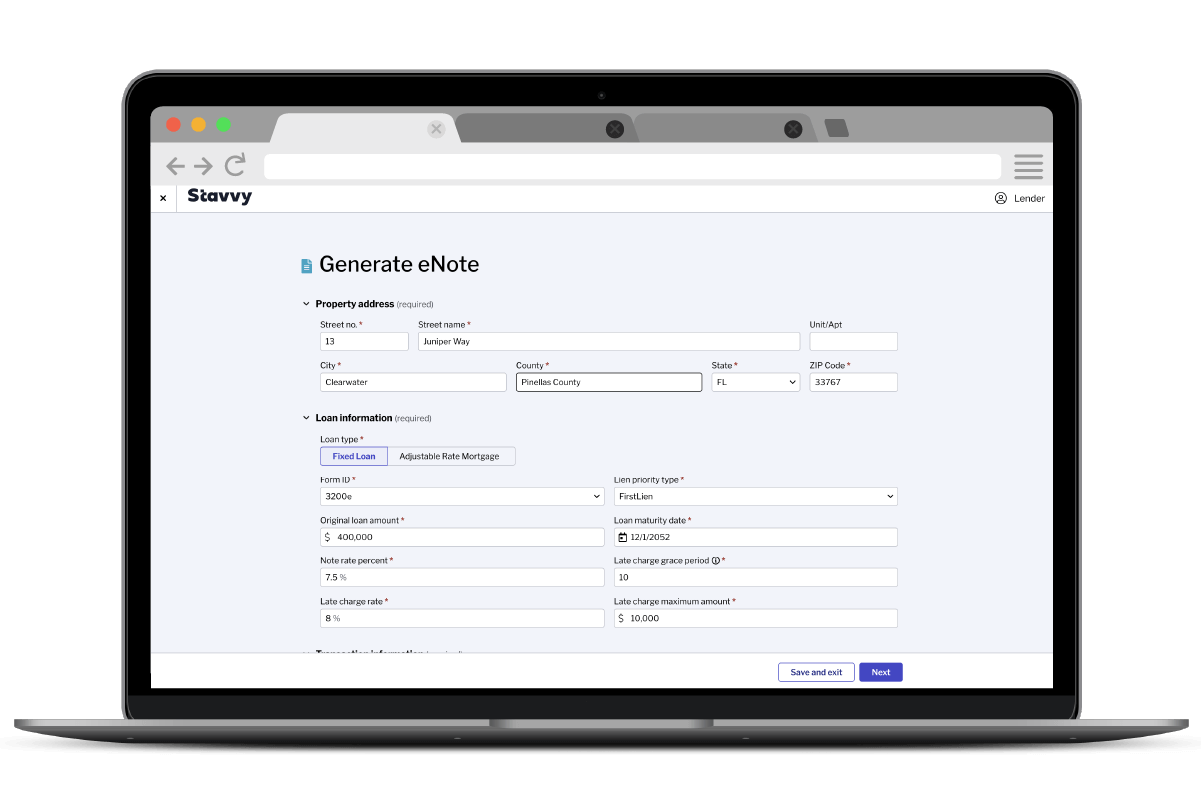Viewport: 1201px width, 796px height.
Task: Collapse the Loan information section
Action: click(306, 418)
